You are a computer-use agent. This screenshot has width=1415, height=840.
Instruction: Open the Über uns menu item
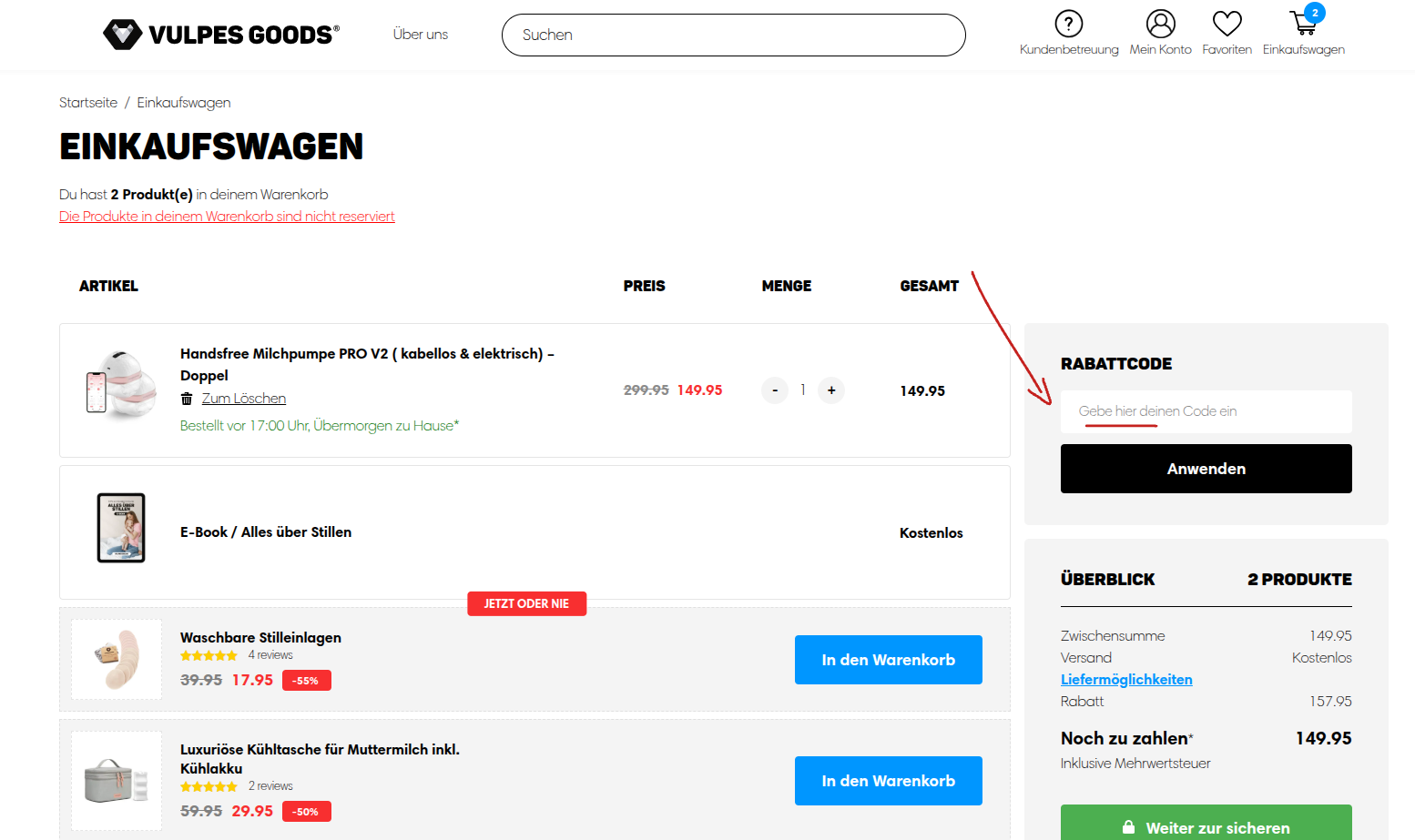pyautogui.click(x=420, y=35)
